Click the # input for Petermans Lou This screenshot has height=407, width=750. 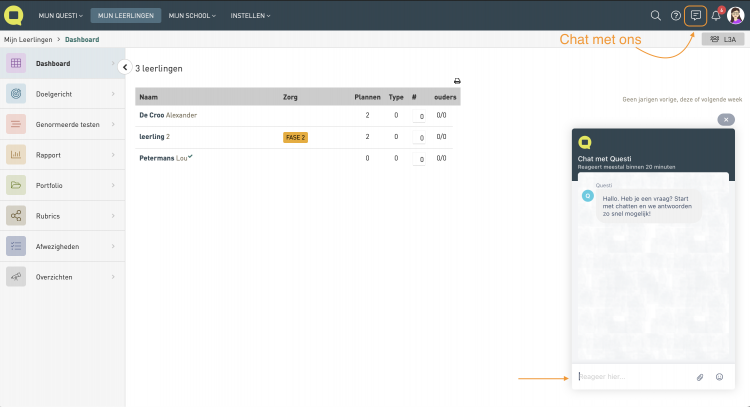[x=419, y=159]
